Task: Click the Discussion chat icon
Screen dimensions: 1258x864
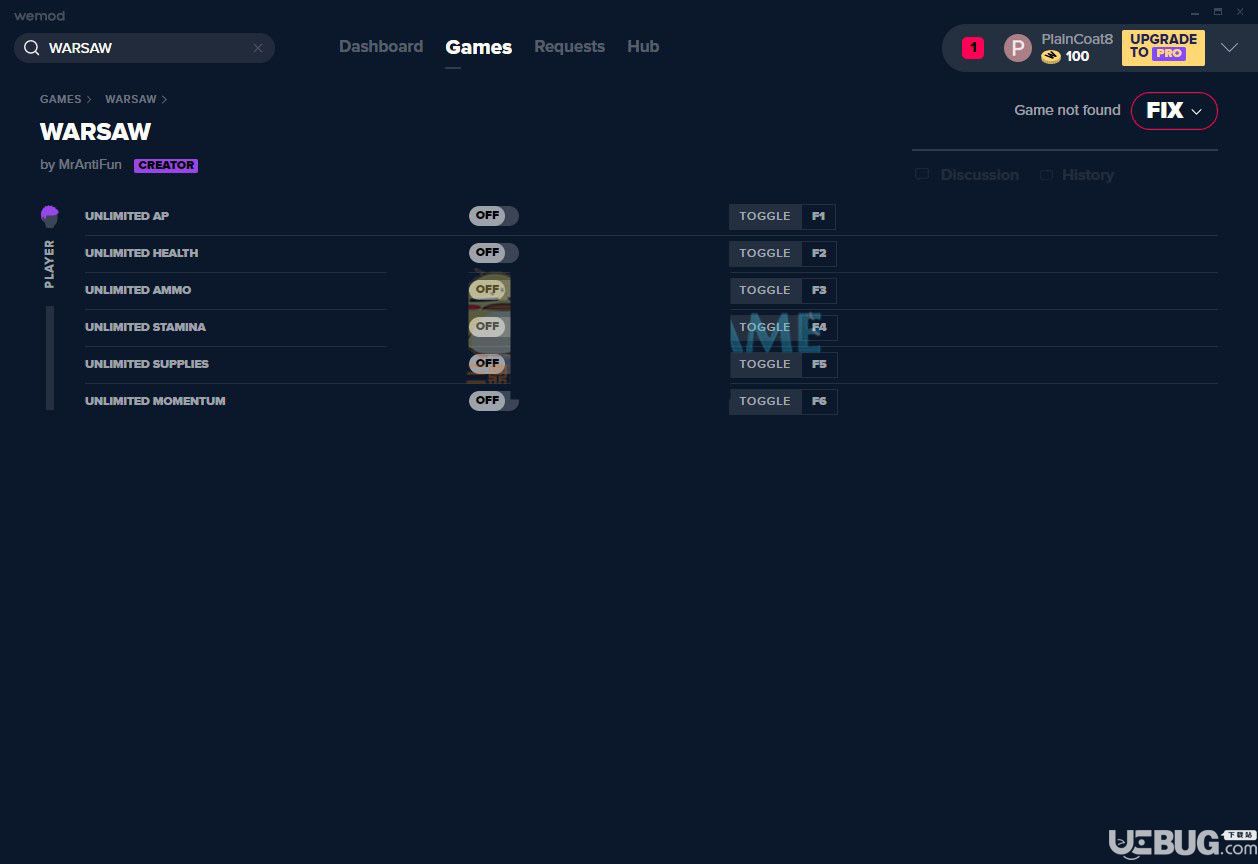Action: 922,175
